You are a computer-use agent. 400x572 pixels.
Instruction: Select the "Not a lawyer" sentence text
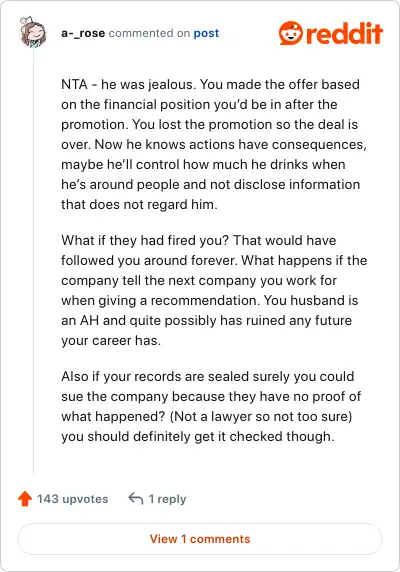[x=261, y=416]
